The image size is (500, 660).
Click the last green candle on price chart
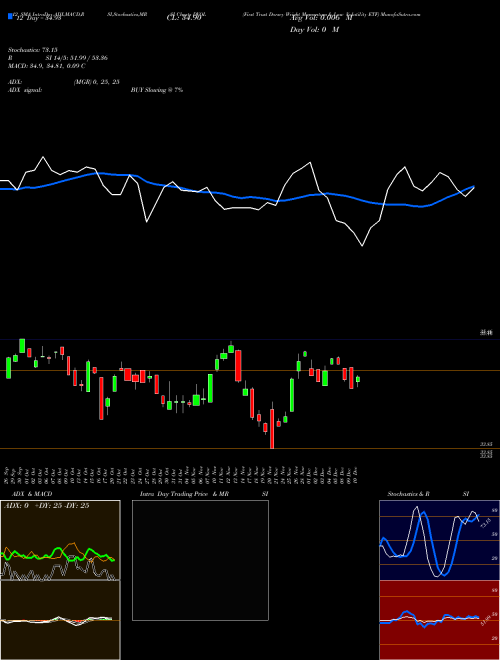(358, 380)
